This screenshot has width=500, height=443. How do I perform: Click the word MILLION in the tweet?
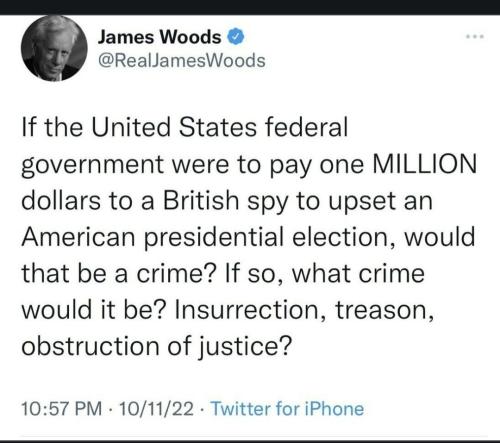click(425, 164)
